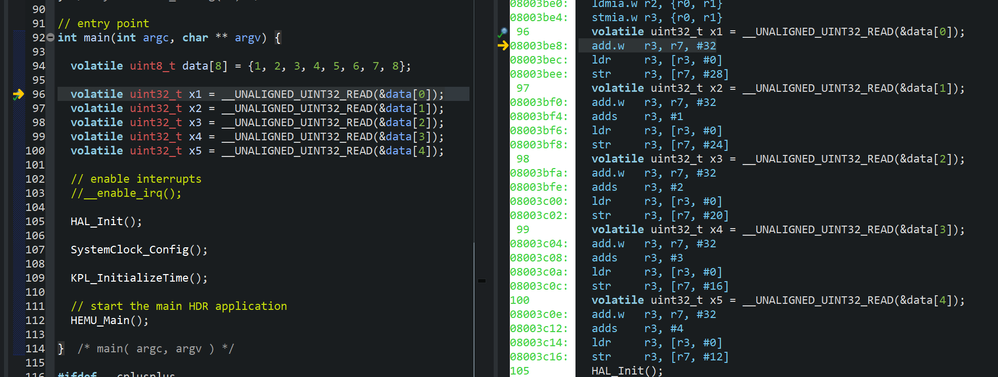Image resolution: width=998 pixels, height=377 pixels.
Task: Click the 'str r3, [r7, #24]' instruction
Action: tap(661, 145)
